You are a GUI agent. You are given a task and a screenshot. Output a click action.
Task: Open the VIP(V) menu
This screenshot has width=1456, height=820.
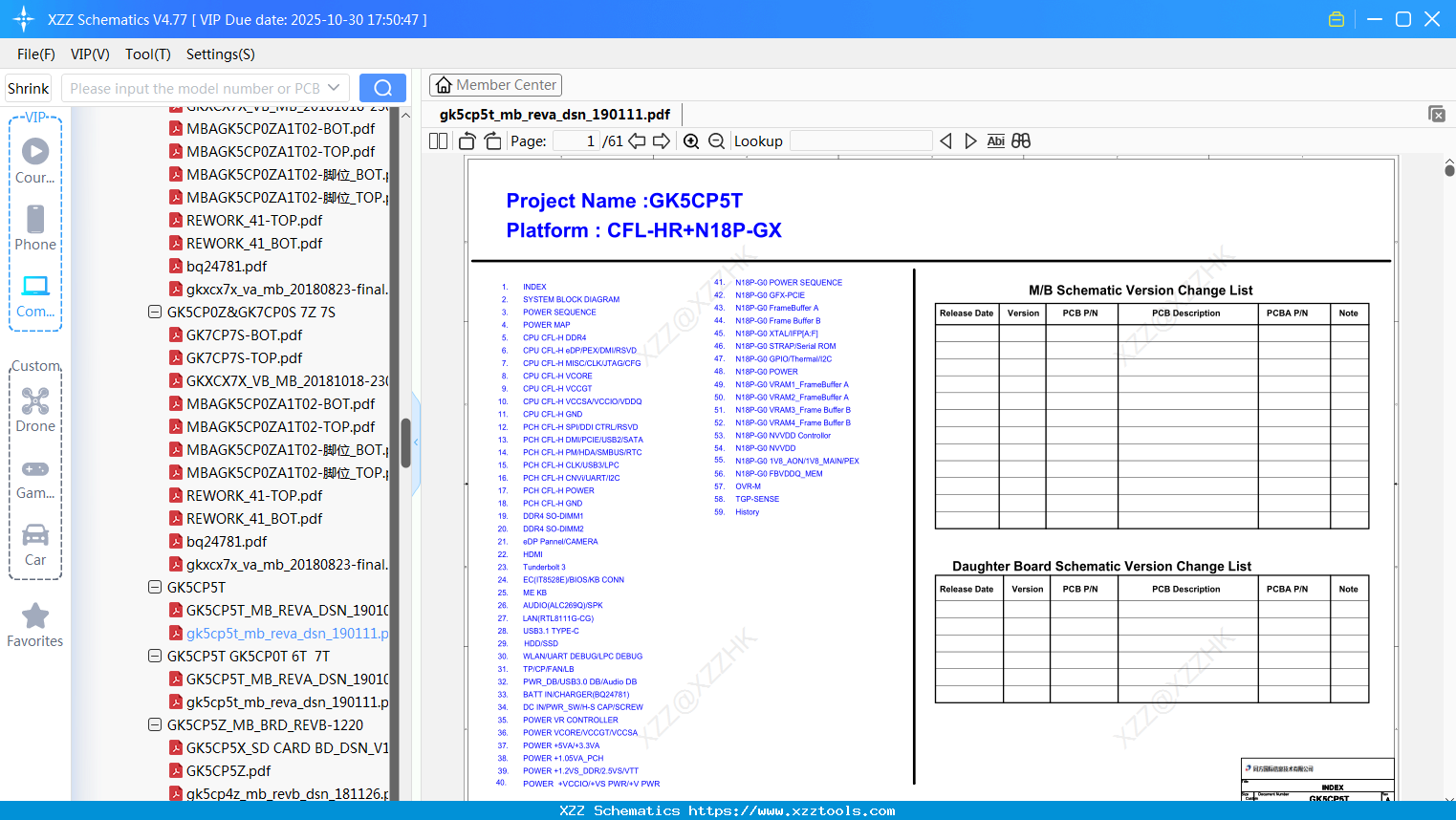click(90, 54)
